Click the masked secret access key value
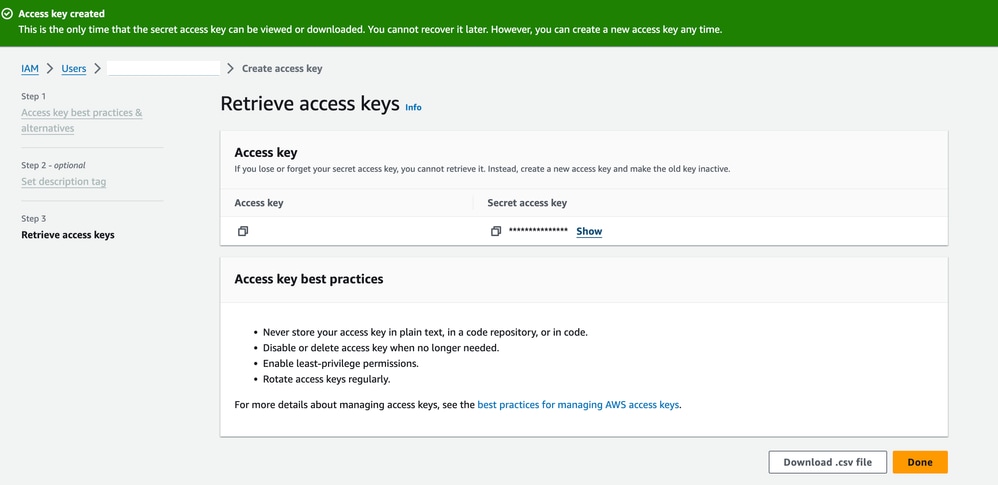998x485 pixels. point(538,231)
